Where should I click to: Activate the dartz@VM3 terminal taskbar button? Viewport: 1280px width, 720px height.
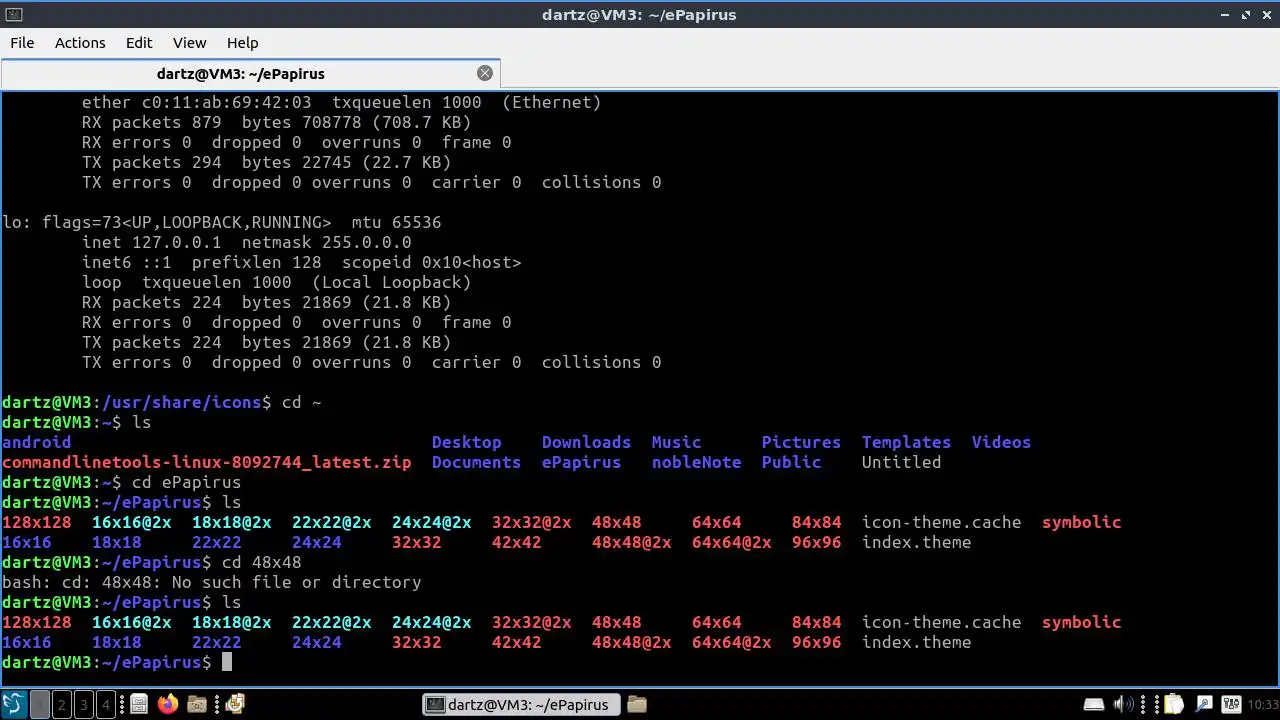point(521,705)
